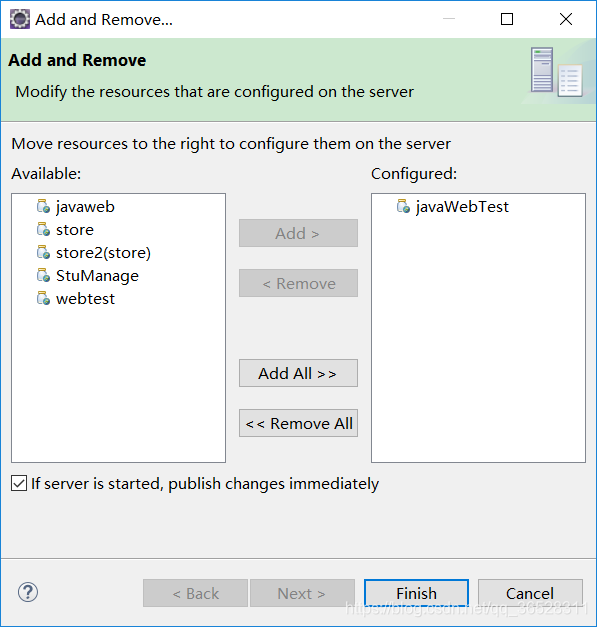Click the < Back button

pyautogui.click(x=196, y=593)
